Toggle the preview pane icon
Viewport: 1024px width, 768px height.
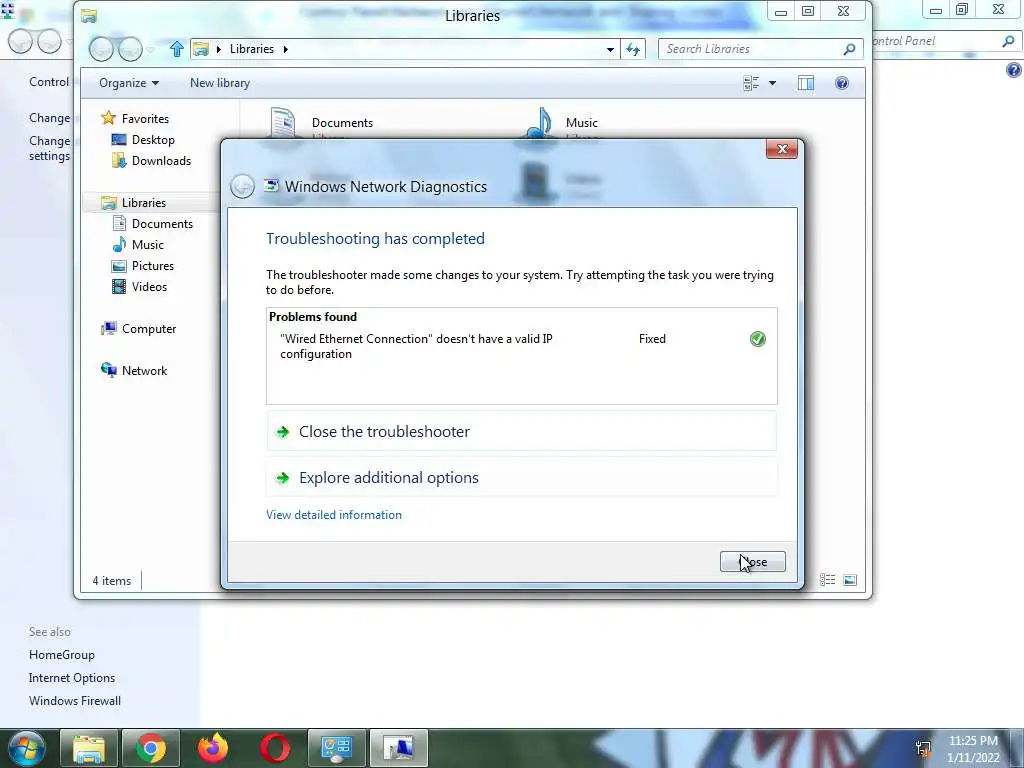806,83
